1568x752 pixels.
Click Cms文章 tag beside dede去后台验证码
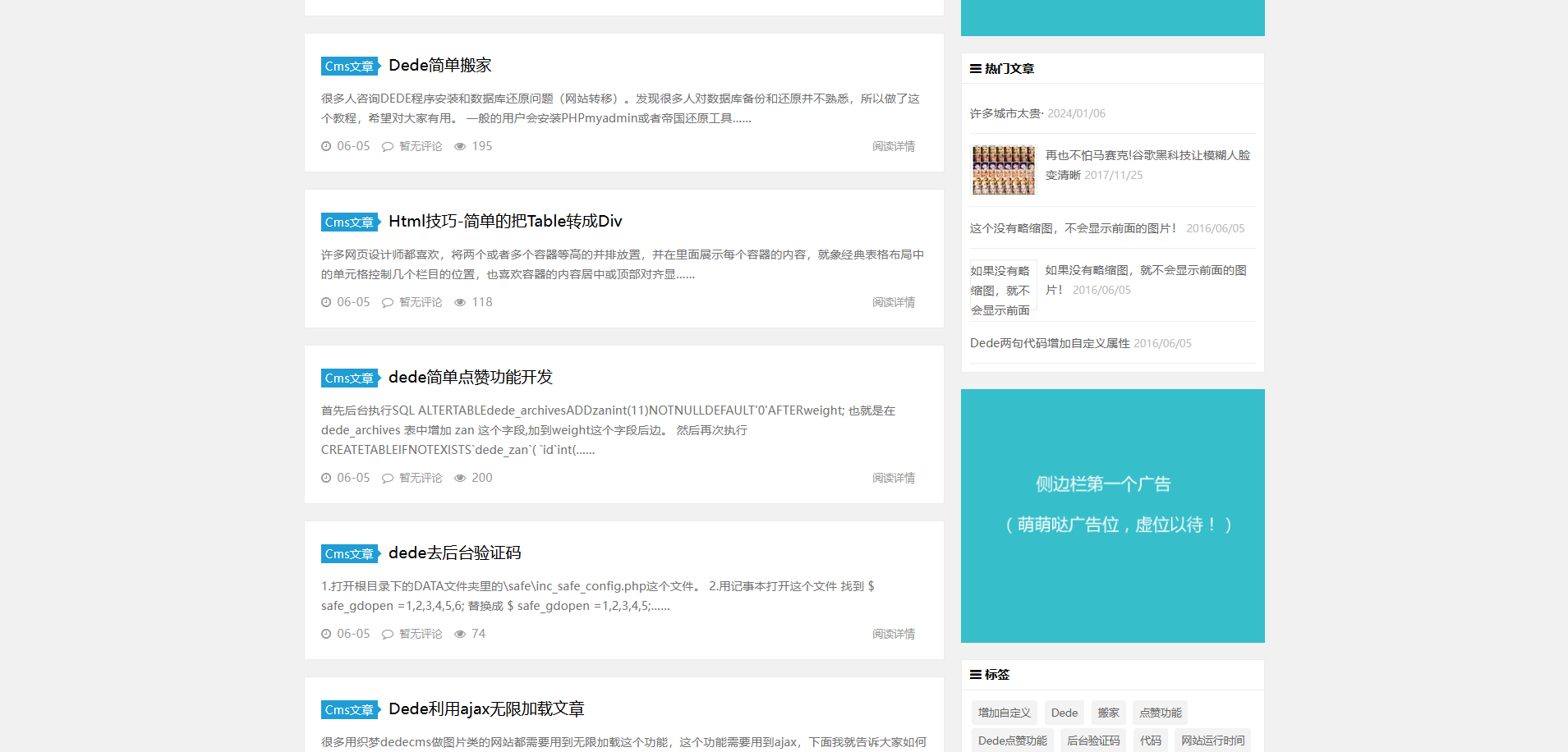click(350, 553)
